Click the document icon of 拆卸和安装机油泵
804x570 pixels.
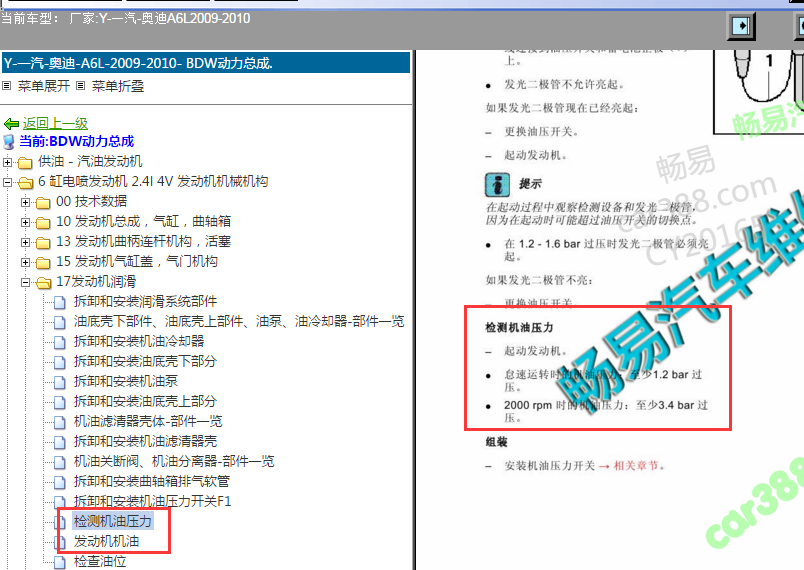click(x=60, y=382)
